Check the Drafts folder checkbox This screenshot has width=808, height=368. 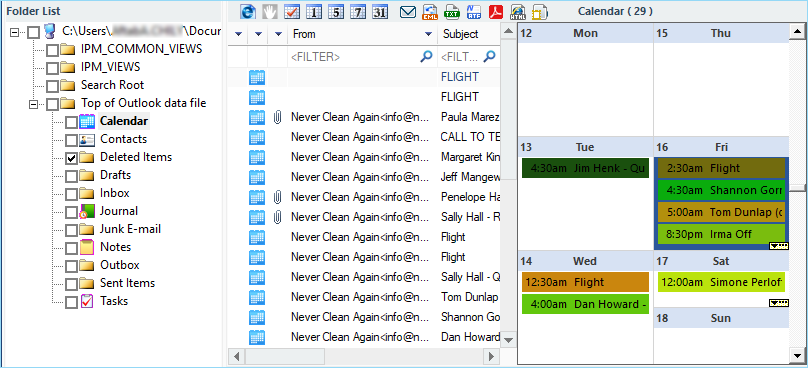[x=72, y=177]
